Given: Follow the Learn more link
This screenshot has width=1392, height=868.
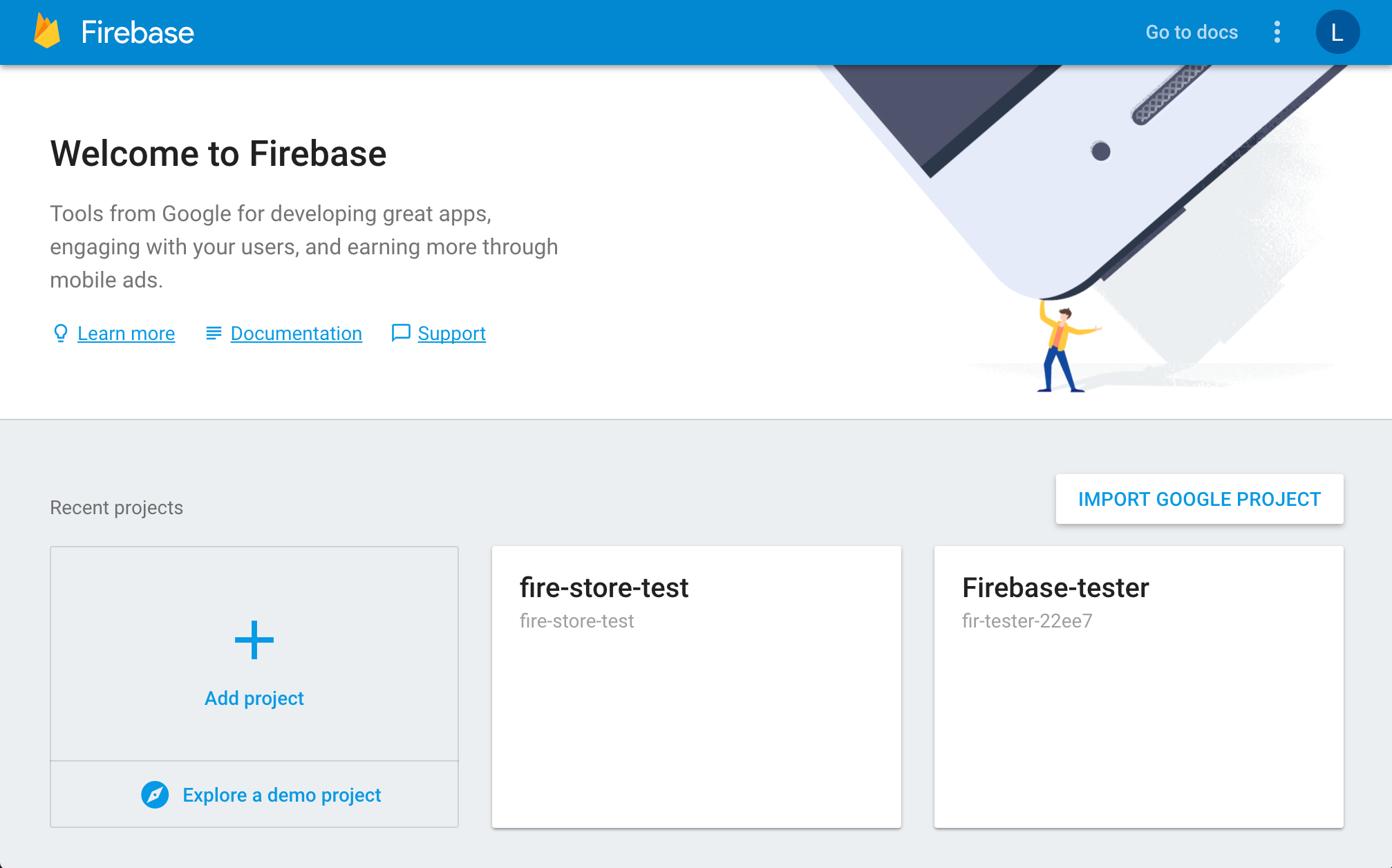Looking at the screenshot, I should tap(126, 333).
